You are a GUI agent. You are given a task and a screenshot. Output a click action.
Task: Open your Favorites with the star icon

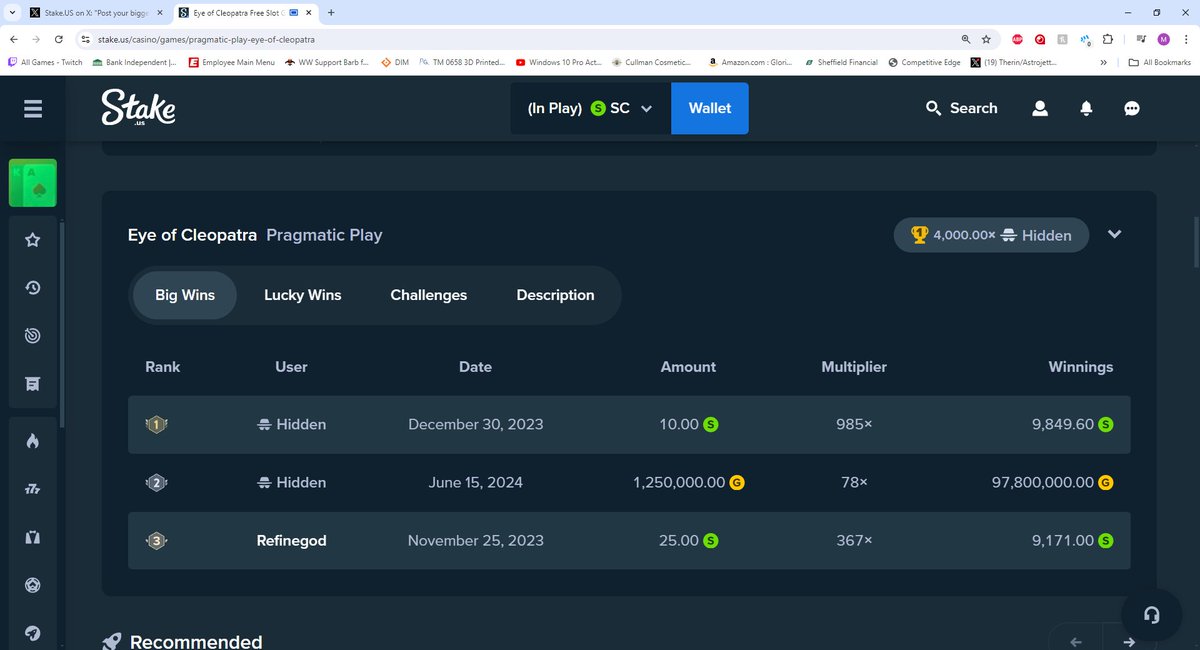[33, 240]
